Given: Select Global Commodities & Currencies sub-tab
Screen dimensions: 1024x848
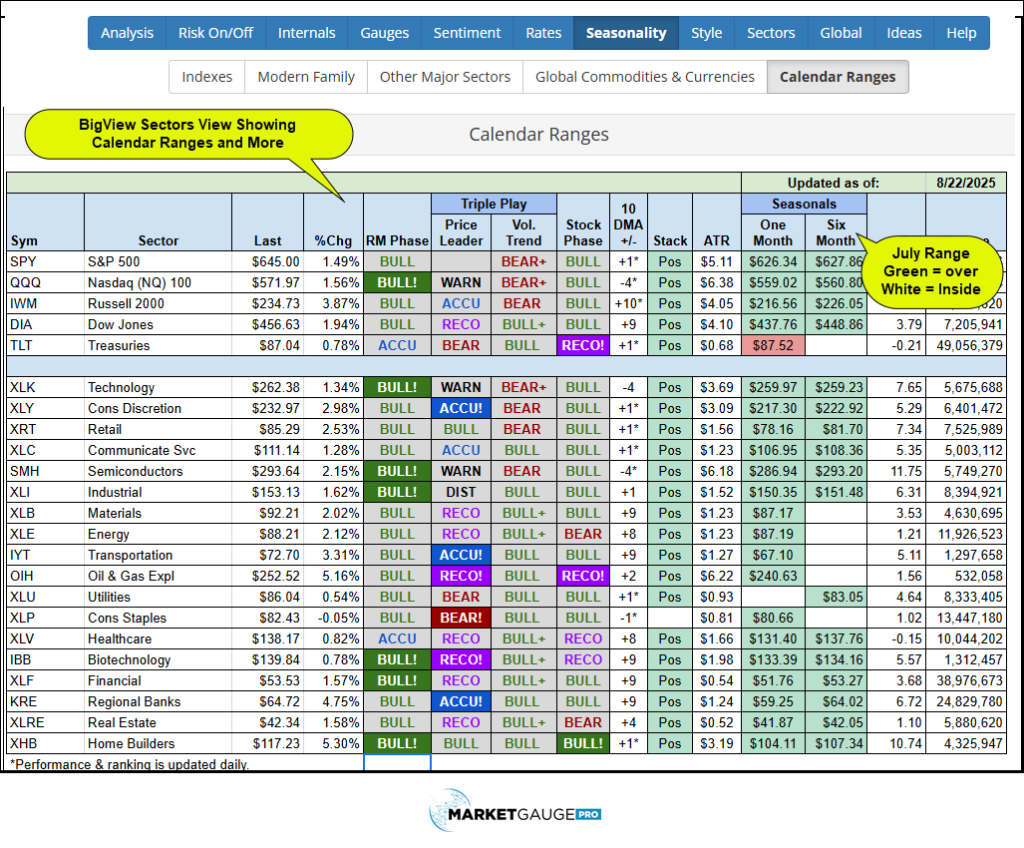Looking at the screenshot, I should (645, 77).
